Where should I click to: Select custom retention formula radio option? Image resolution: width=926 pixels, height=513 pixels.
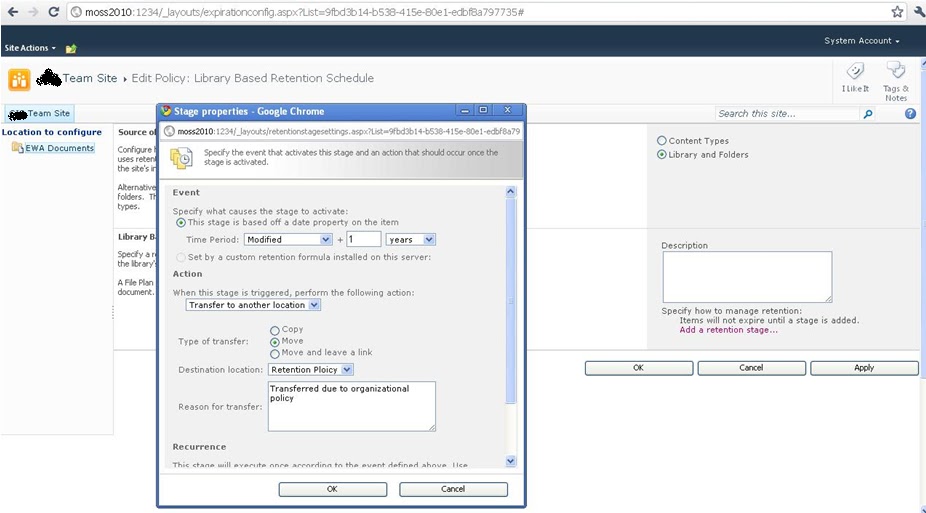pyautogui.click(x=181, y=257)
